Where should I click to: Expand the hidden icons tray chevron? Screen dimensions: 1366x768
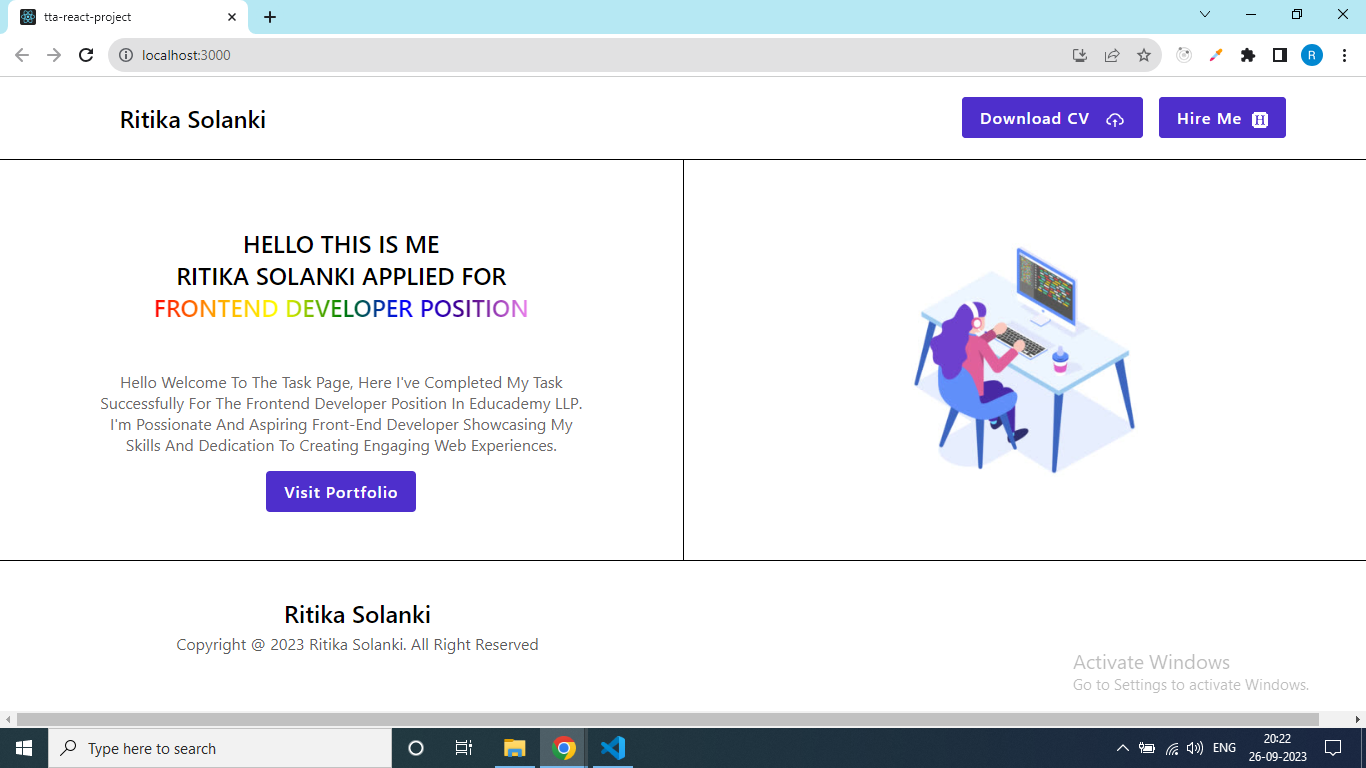pyautogui.click(x=1121, y=748)
